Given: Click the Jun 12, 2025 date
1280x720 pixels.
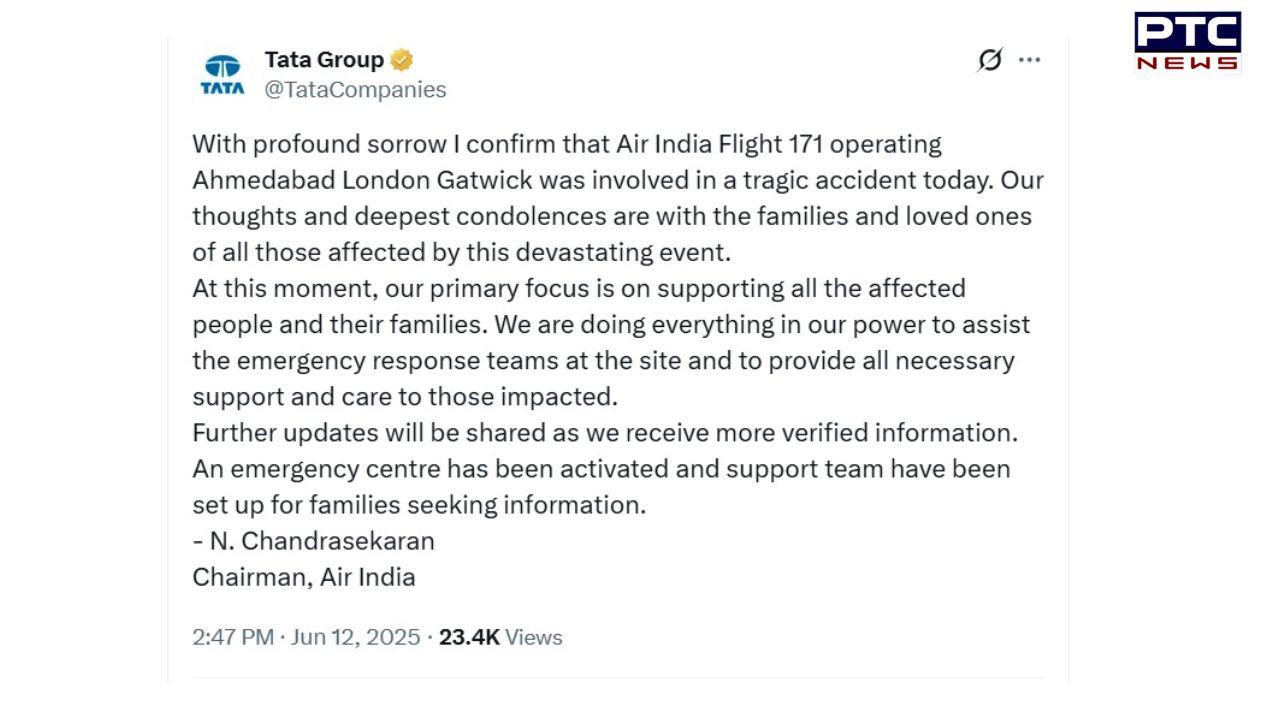Looking at the screenshot, I should (355, 637).
